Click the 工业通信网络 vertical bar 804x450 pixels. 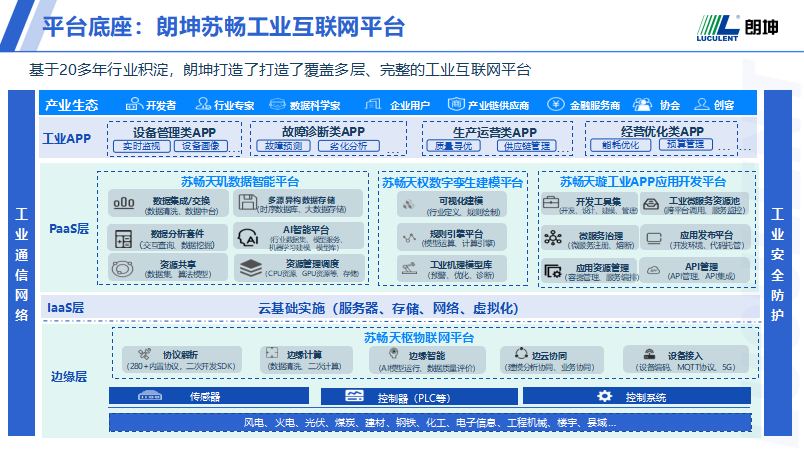pos(22,263)
